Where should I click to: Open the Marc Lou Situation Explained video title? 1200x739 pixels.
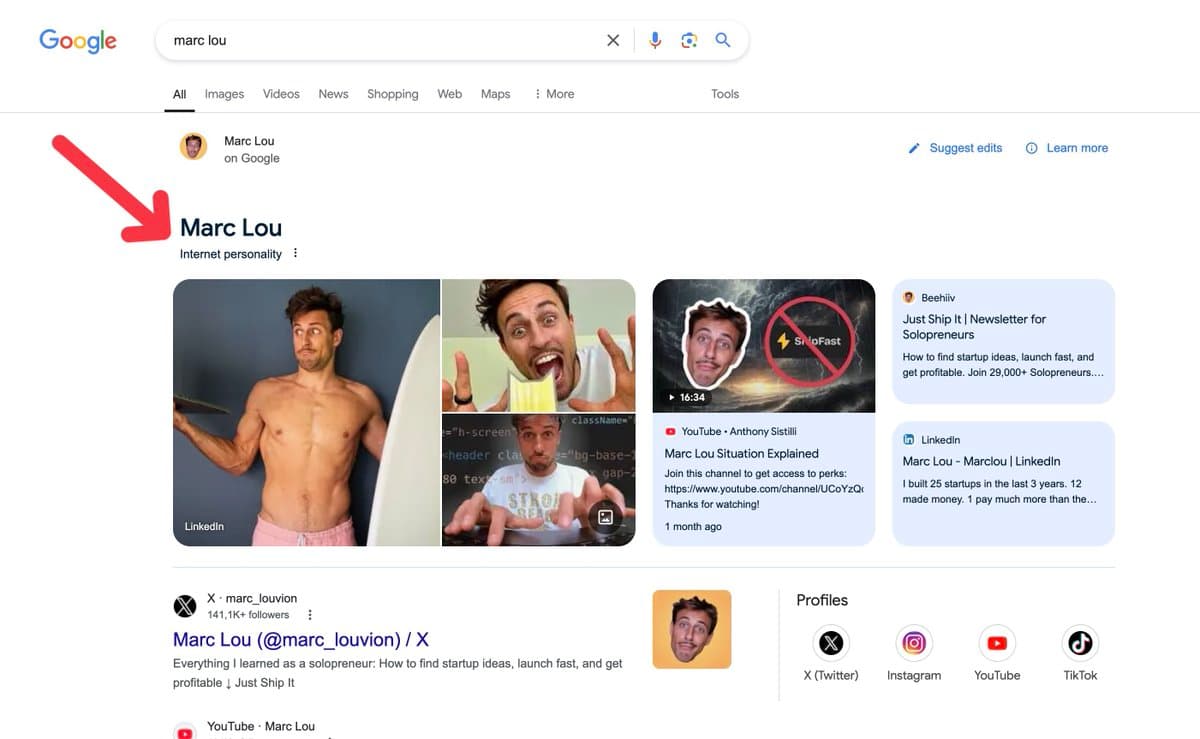point(742,453)
